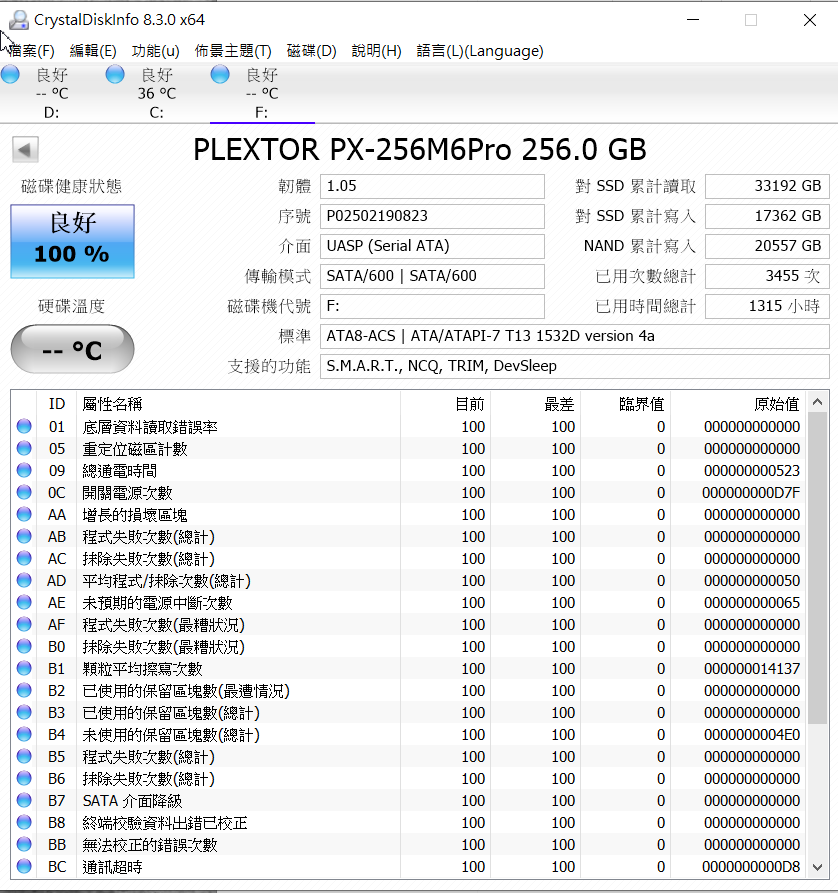Viewport: 838px width, 893px height.
Task: Open the 檔案(F) menu
Action: [x=31, y=51]
